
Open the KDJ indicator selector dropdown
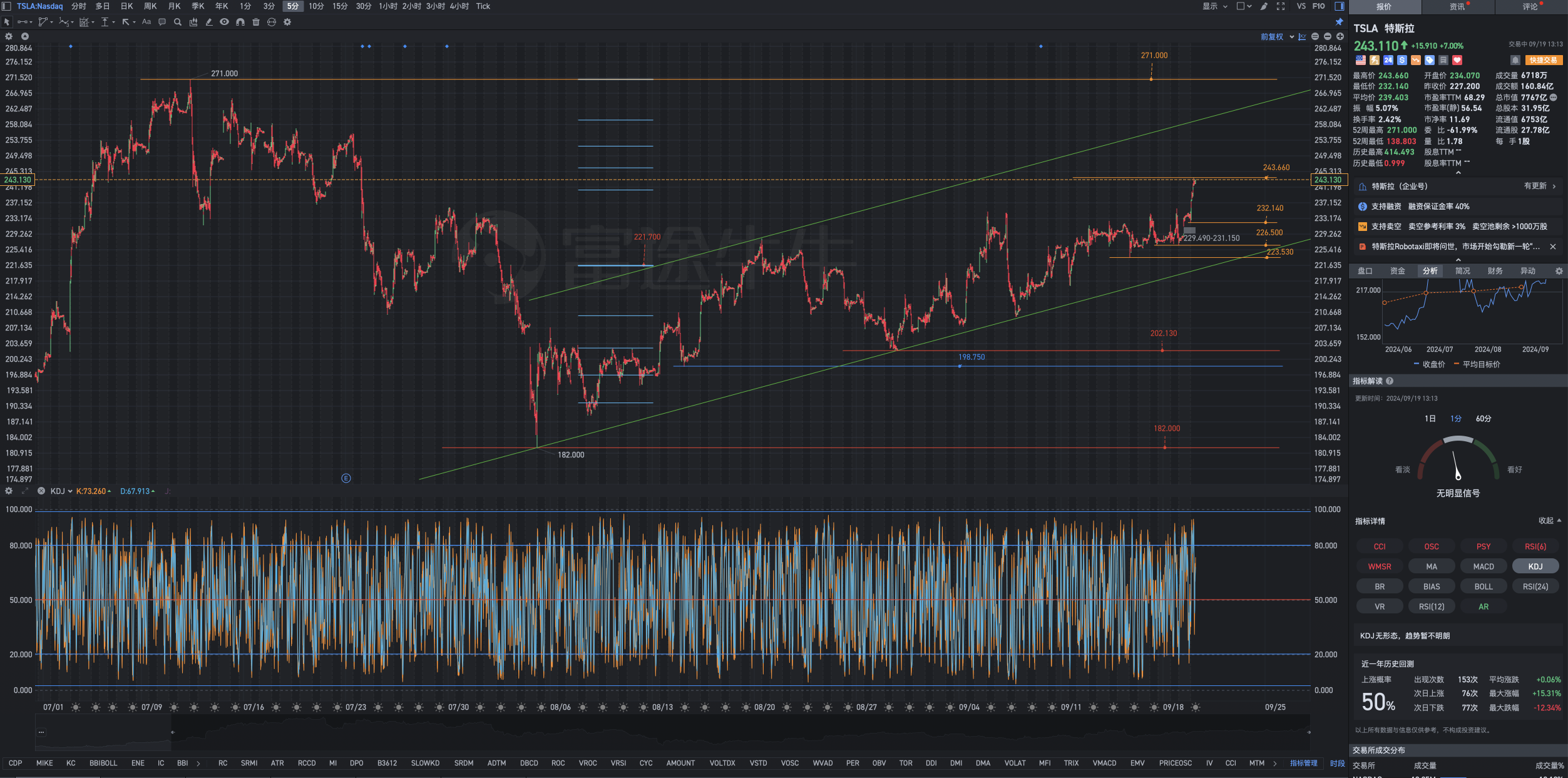coord(61,491)
